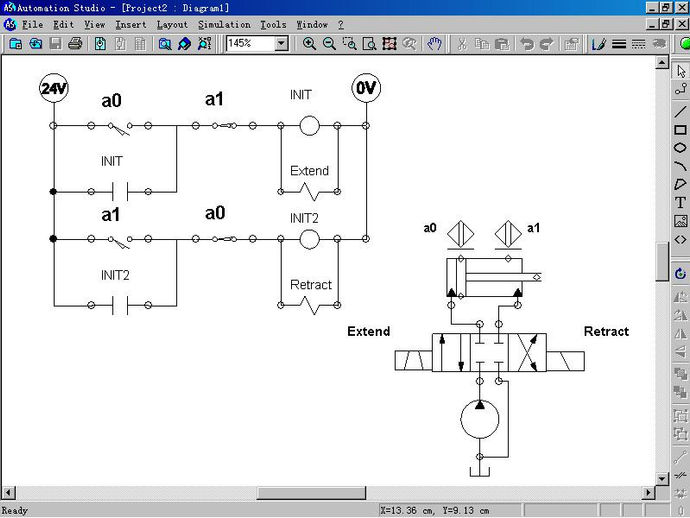The image size is (690, 518).
Task: Select the directional valve center position
Action: pos(489,353)
